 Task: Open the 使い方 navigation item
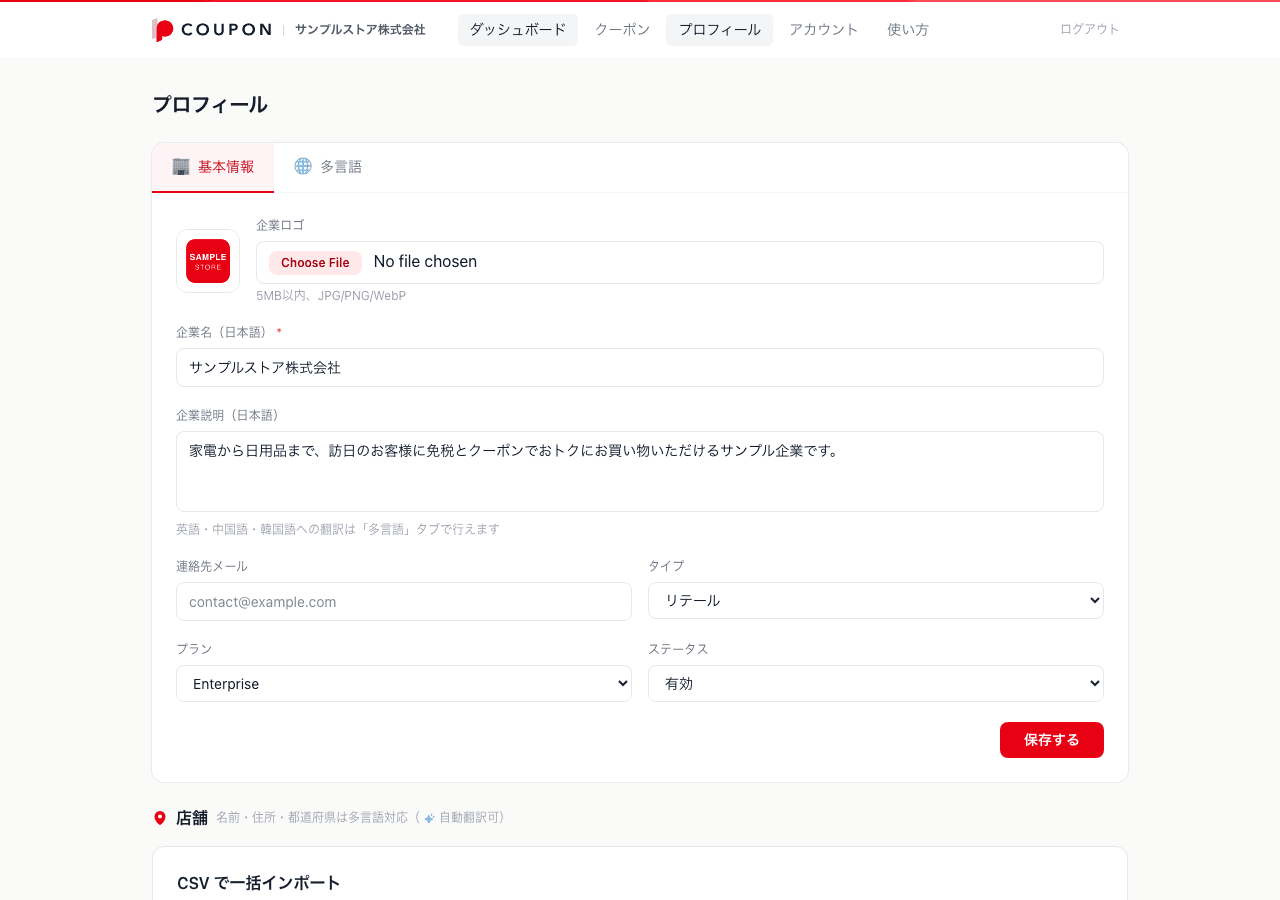908,30
